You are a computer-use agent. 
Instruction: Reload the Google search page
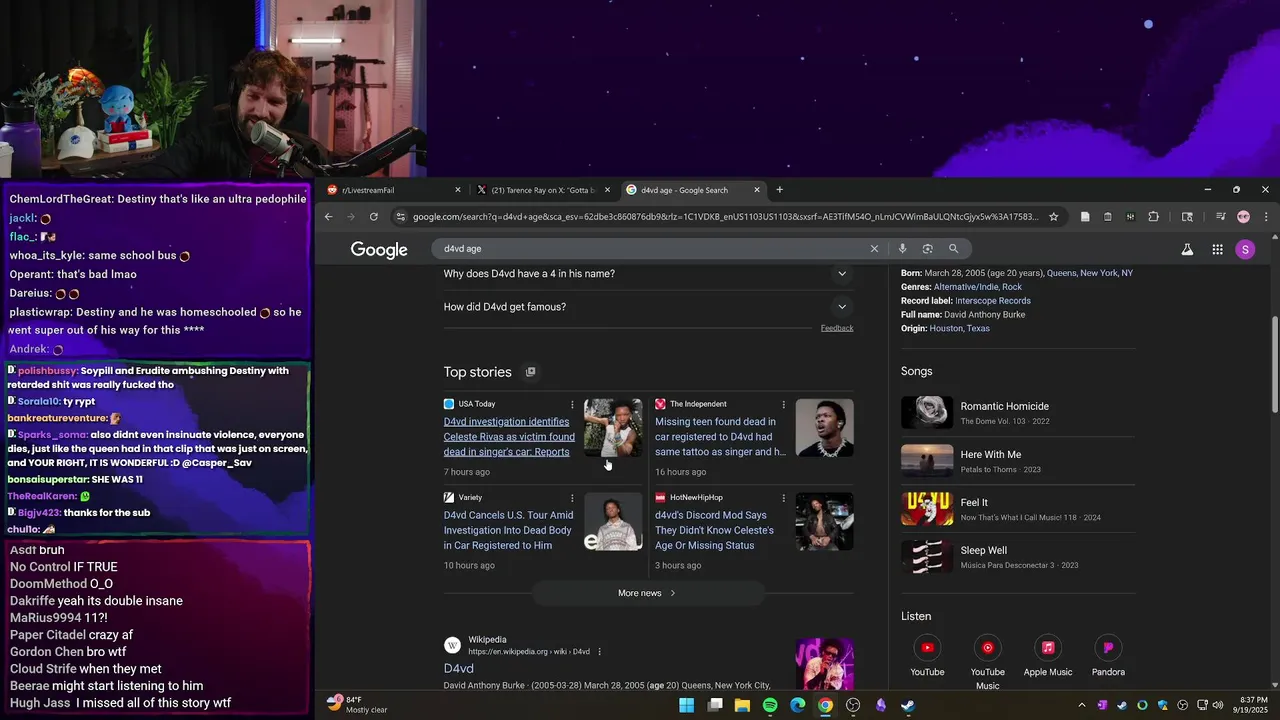(x=374, y=216)
